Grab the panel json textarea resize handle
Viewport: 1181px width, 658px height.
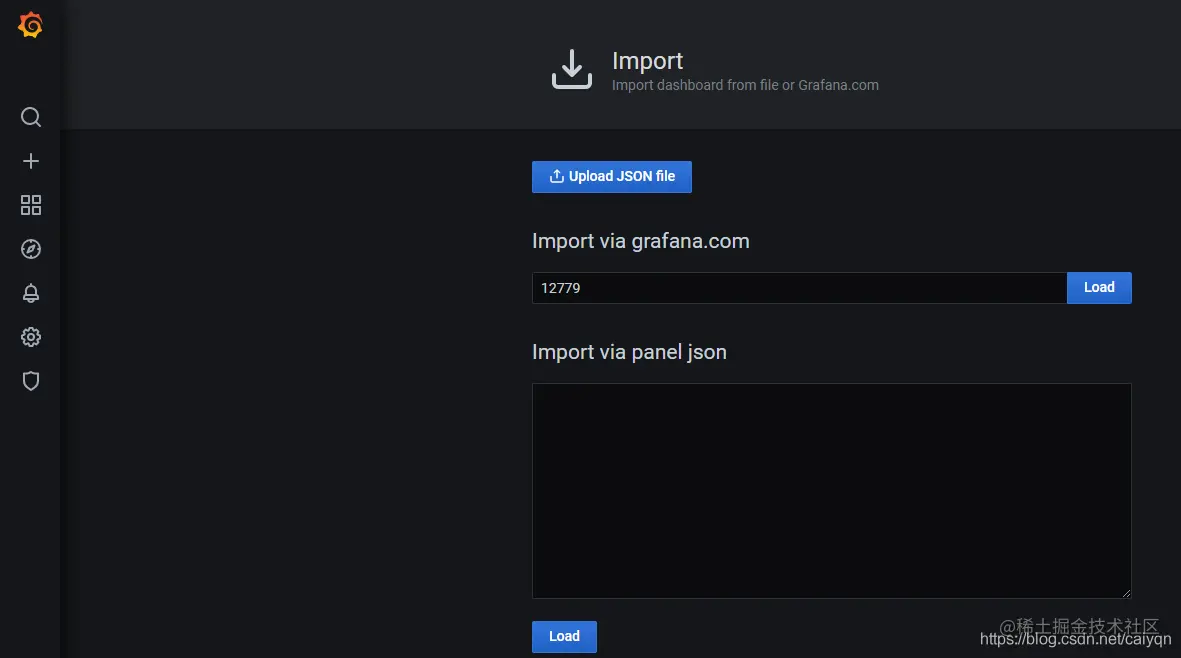click(1126, 593)
